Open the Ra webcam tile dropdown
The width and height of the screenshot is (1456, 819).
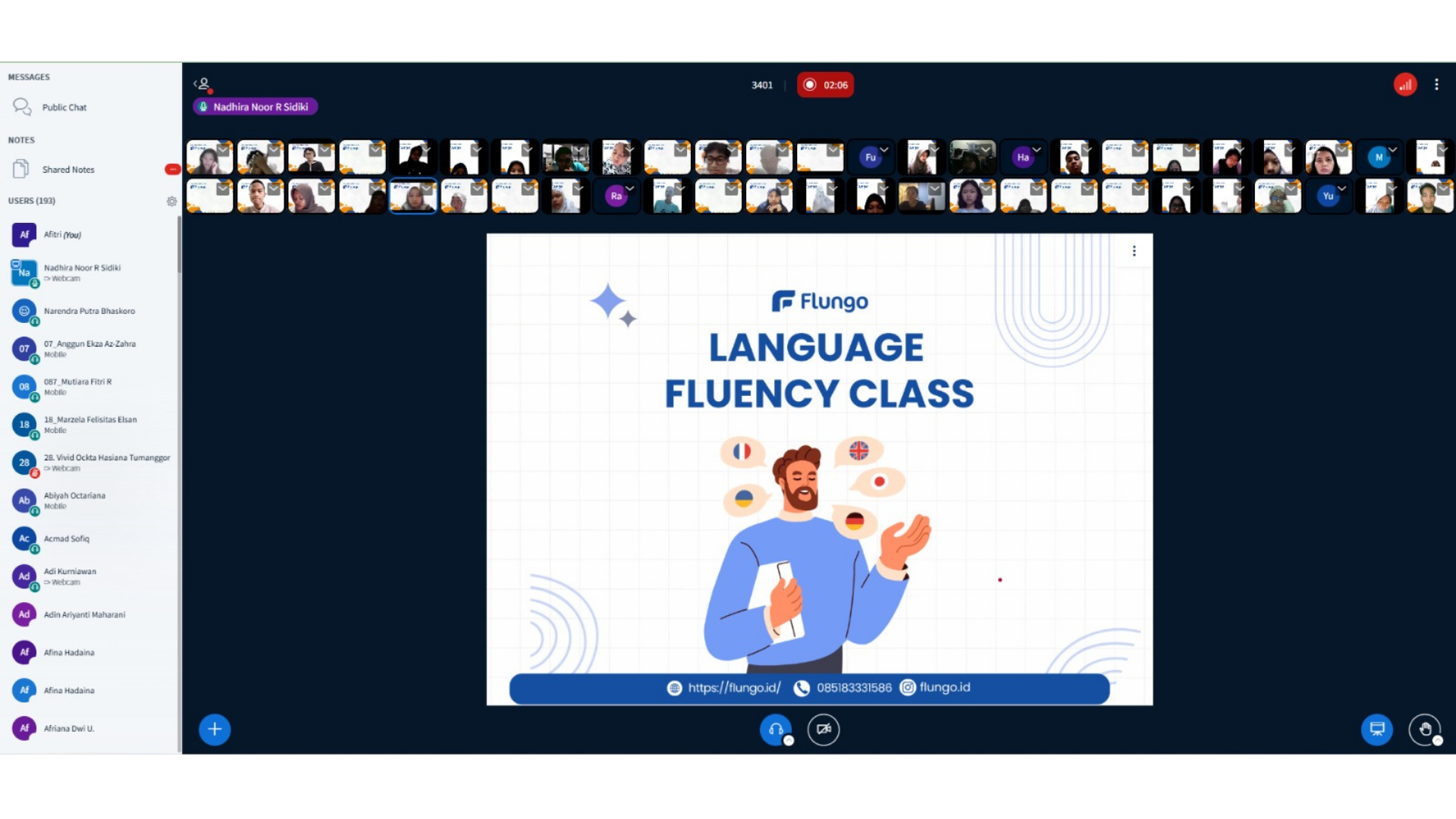tap(629, 188)
